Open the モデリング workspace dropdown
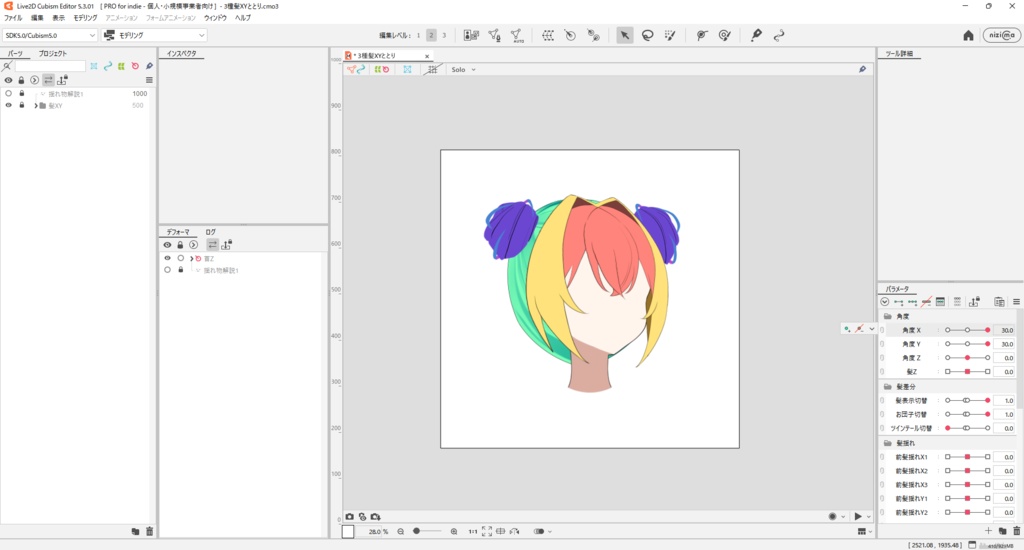Screen dimensions: 1024x550 [x=155, y=35]
